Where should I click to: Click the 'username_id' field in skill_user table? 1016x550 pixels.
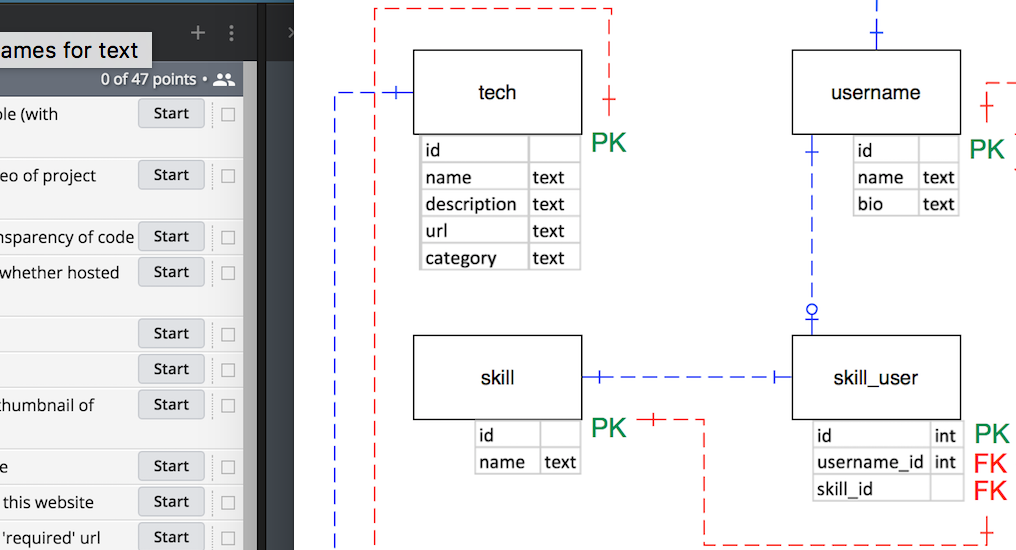(872, 462)
